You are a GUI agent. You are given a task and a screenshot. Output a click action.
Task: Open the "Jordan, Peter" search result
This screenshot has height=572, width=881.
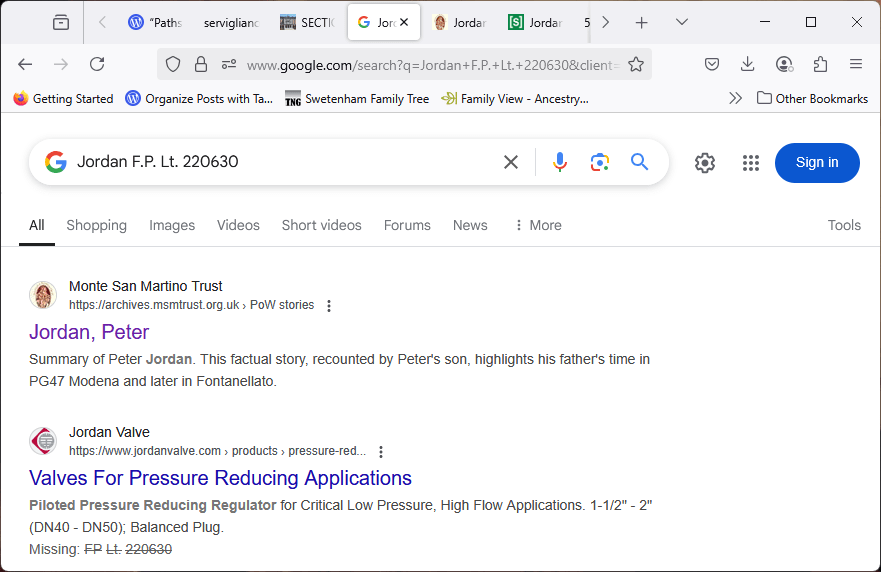pos(89,332)
